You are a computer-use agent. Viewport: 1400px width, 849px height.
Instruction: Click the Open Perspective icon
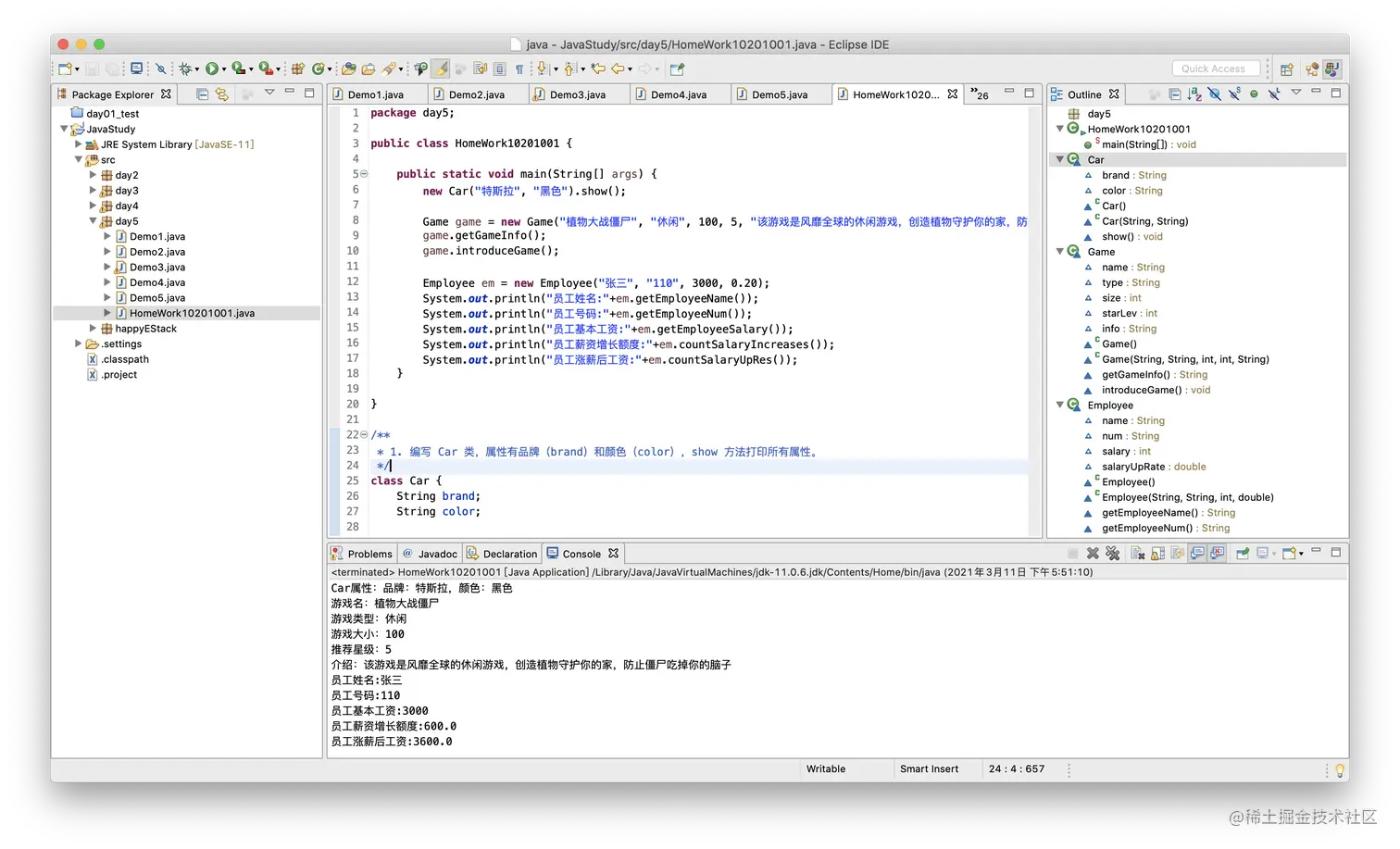[x=1287, y=69]
